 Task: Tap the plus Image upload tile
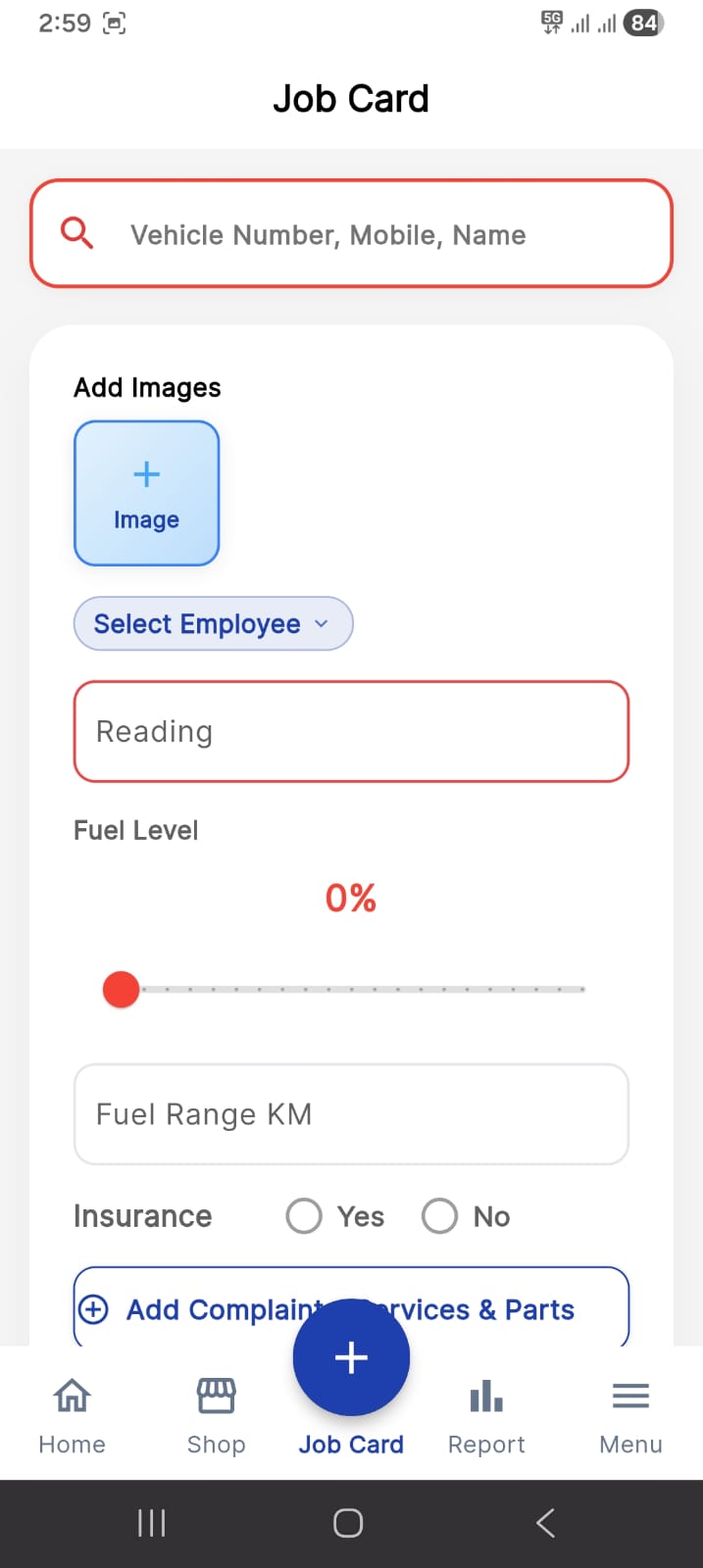[x=147, y=493]
